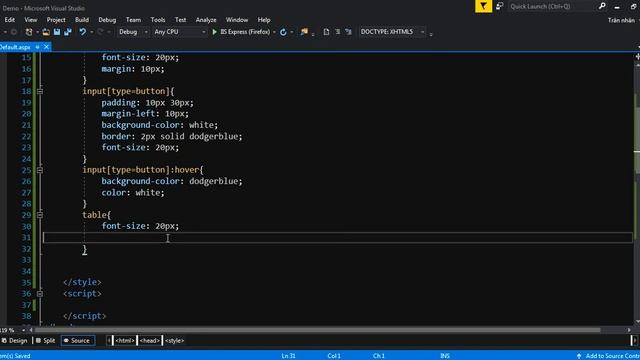Image resolution: width=640 pixels, height=360 pixels.
Task: Click the split editor handle above scrollbar
Action: [x=637, y=57]
